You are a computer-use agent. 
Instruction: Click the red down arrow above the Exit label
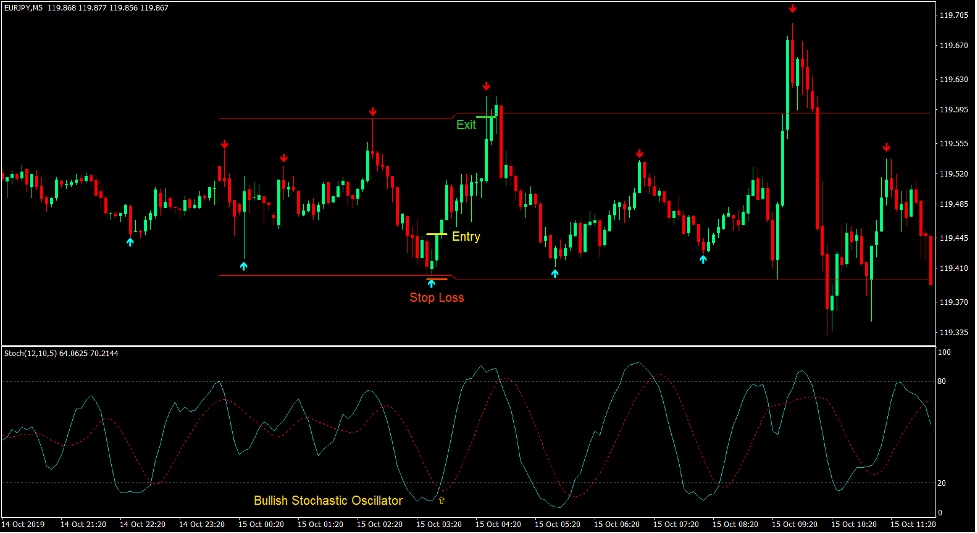pyautogui.click(x=487, y=87)
